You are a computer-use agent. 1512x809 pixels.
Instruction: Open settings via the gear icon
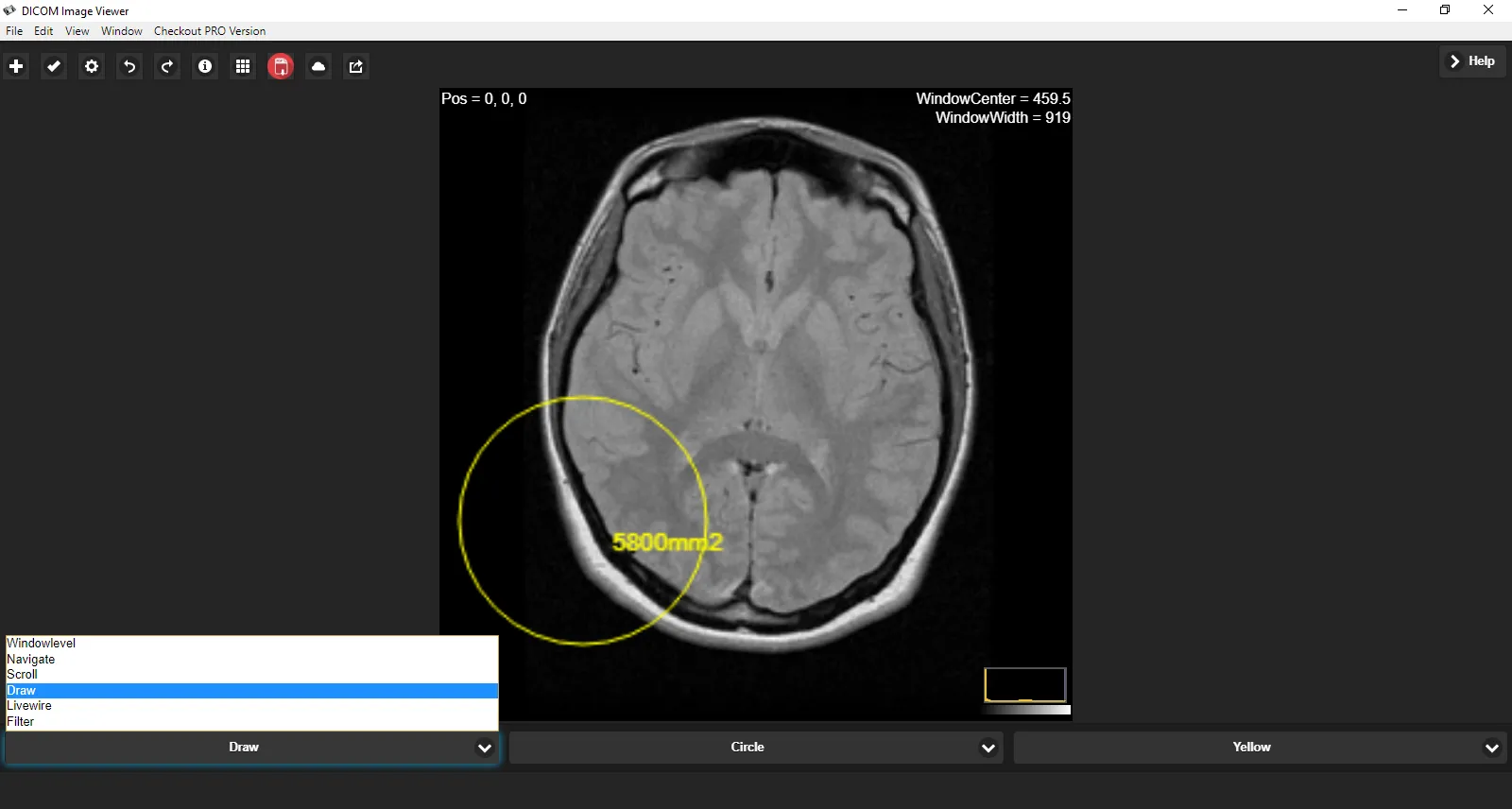[x=92, y=66]
